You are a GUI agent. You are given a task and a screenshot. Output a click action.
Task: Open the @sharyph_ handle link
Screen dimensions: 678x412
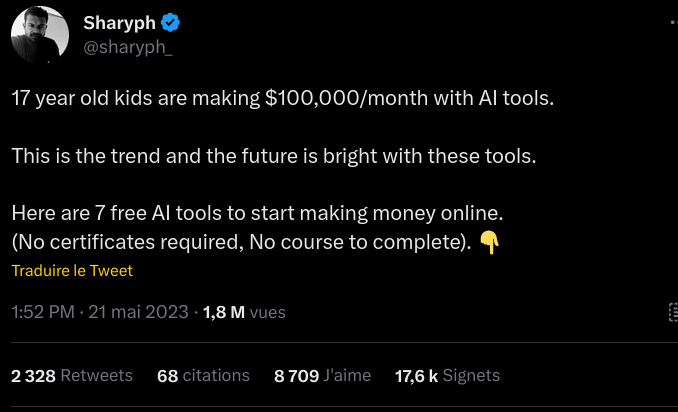(x=128, y=47)
